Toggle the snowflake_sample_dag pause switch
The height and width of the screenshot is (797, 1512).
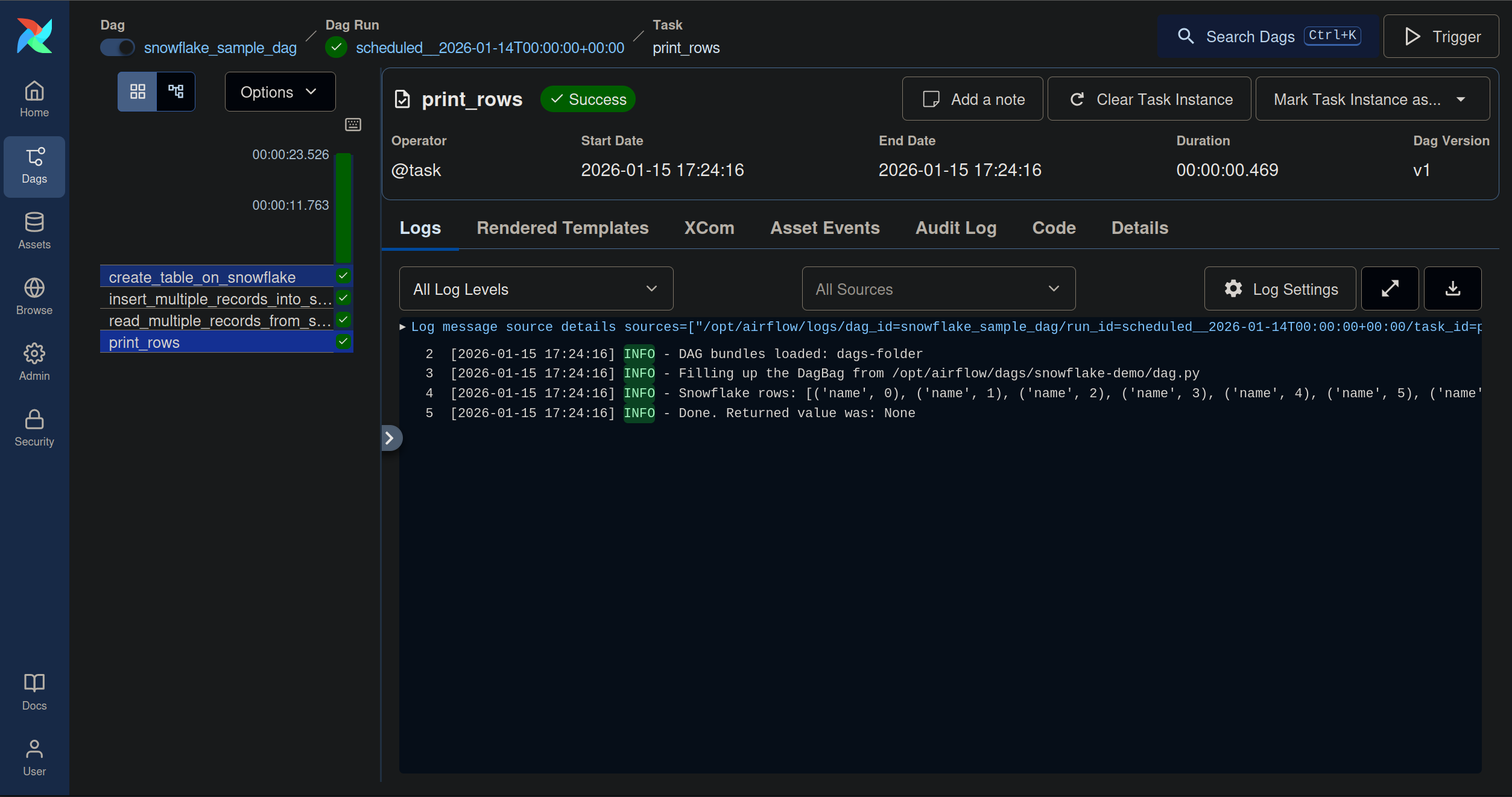click(x=118, y=48)
